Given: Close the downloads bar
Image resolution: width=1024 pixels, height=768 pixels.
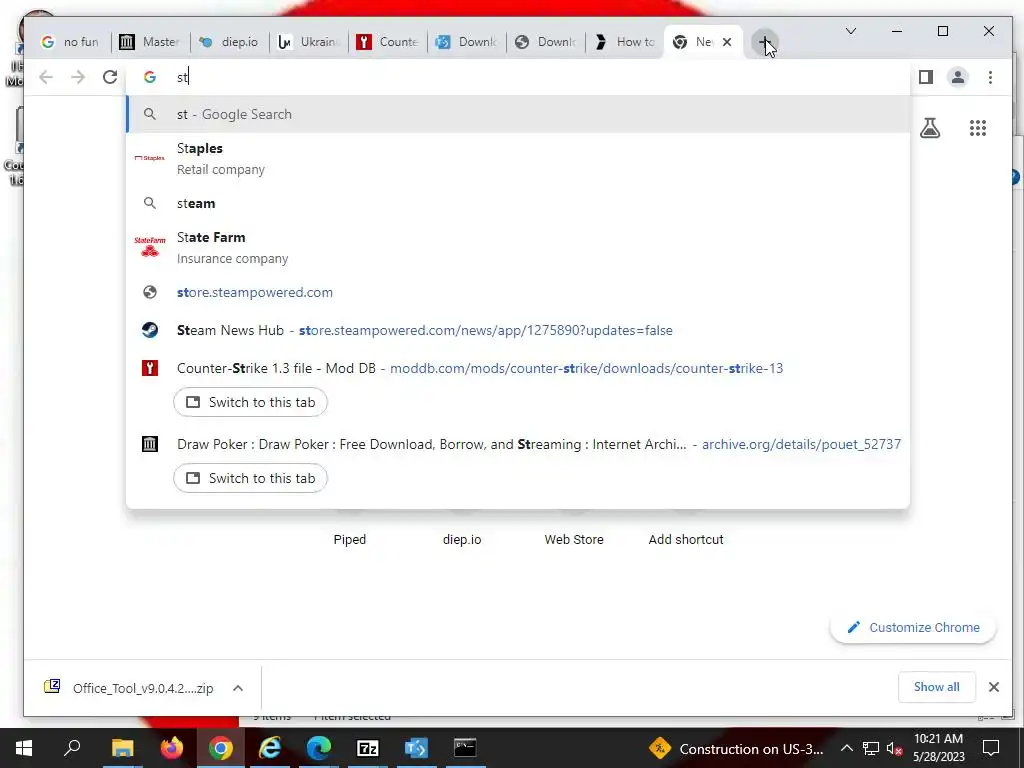Looking at the screenshot, I should pyautogui.click(x=993, y=687).
